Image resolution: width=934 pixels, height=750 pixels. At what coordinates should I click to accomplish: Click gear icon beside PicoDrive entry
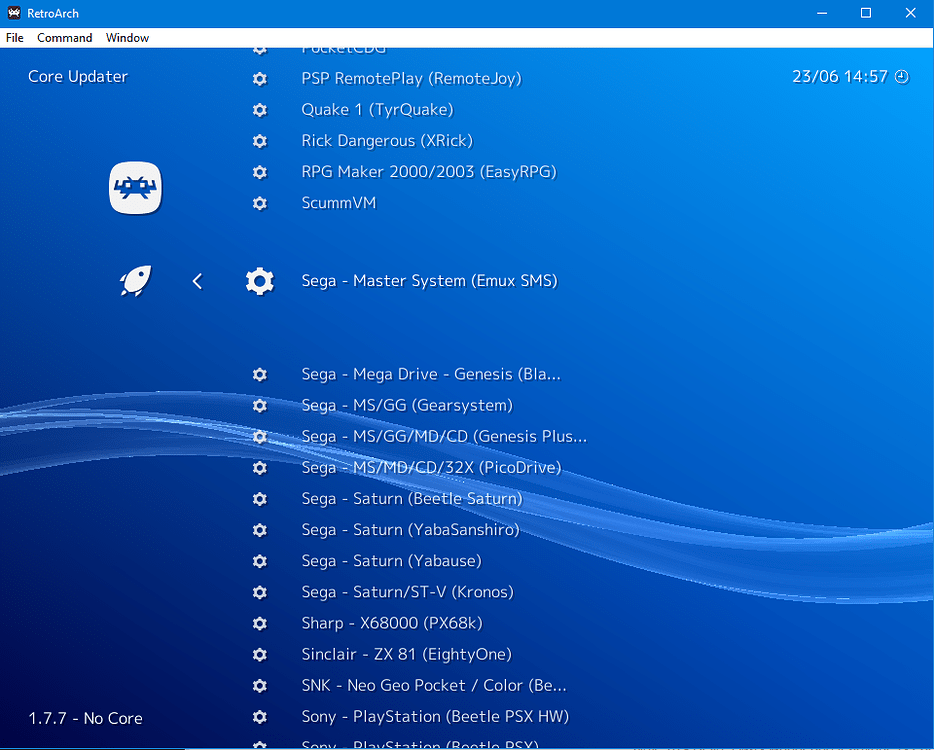click(260, 468)
